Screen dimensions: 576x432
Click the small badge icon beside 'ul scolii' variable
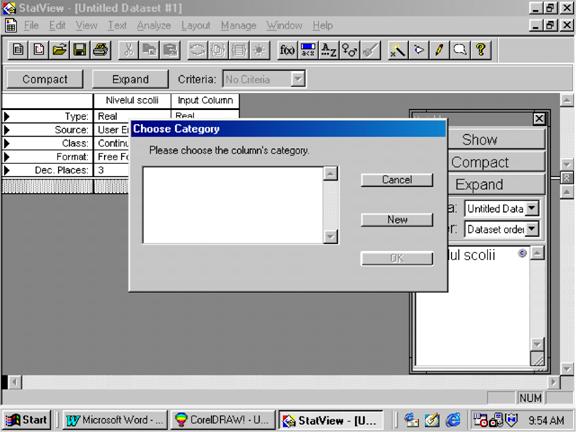tap(522, 253)
